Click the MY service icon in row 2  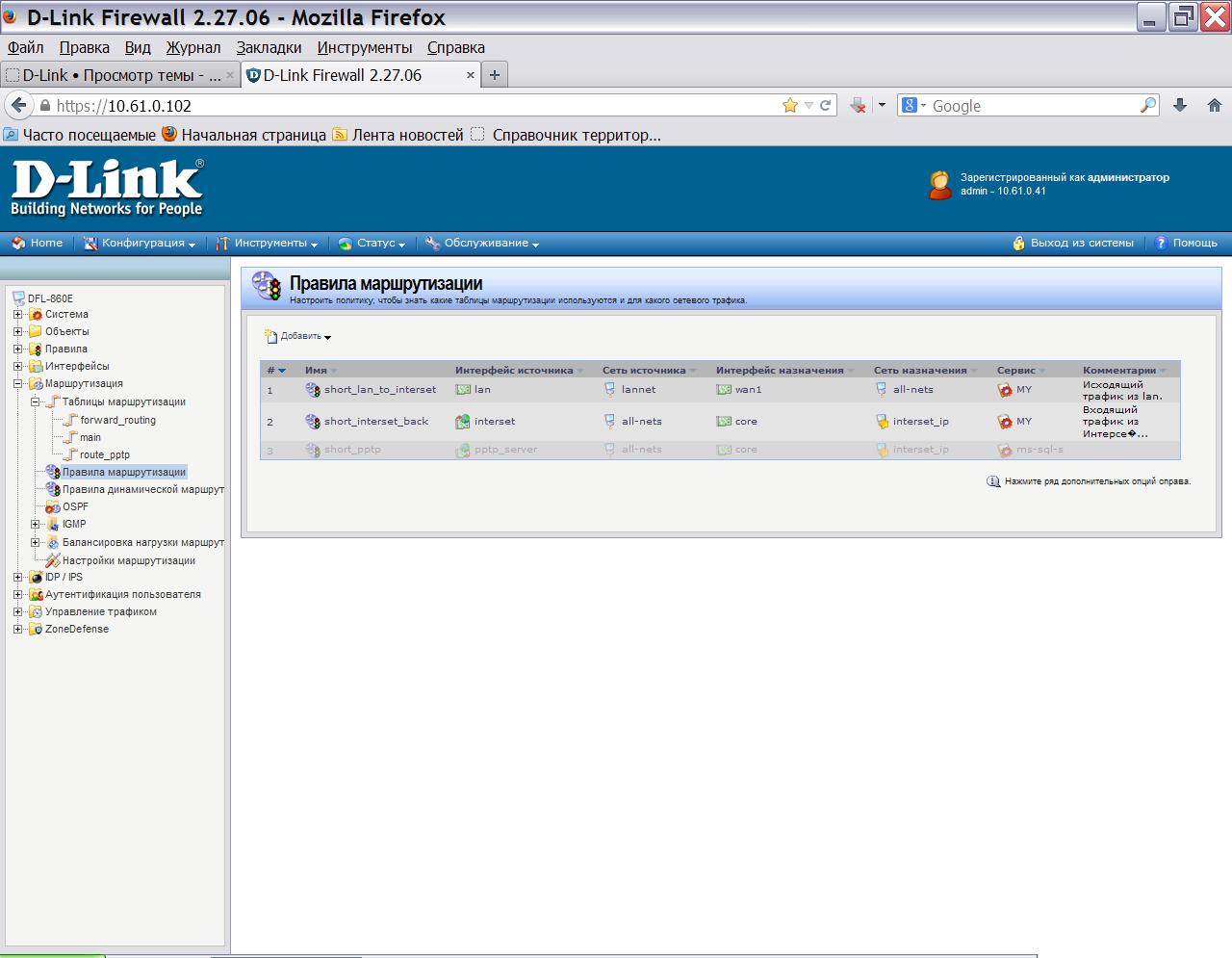point(1005,422)
